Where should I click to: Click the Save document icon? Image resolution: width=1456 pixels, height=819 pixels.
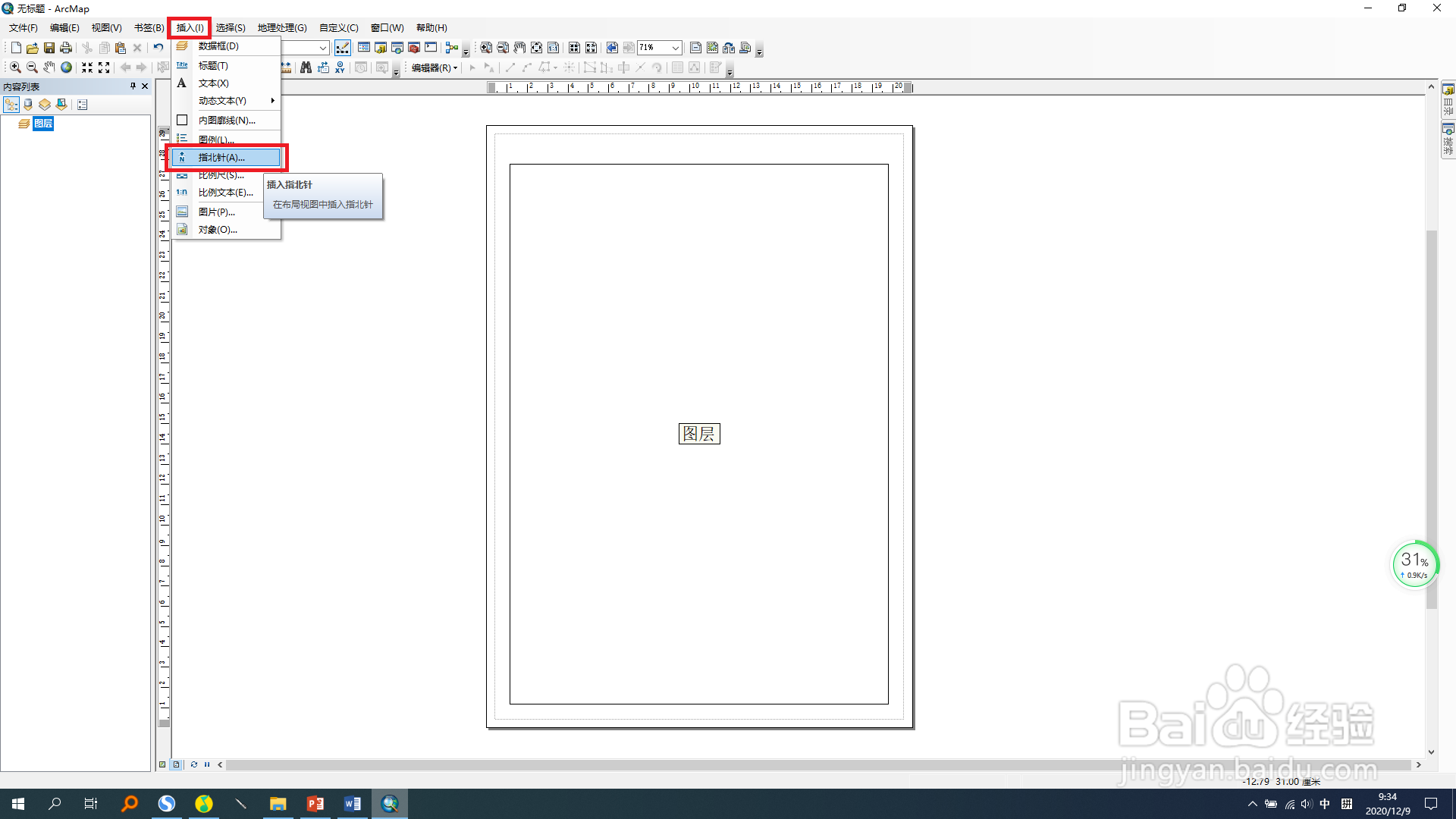click(x=49, y=48)
